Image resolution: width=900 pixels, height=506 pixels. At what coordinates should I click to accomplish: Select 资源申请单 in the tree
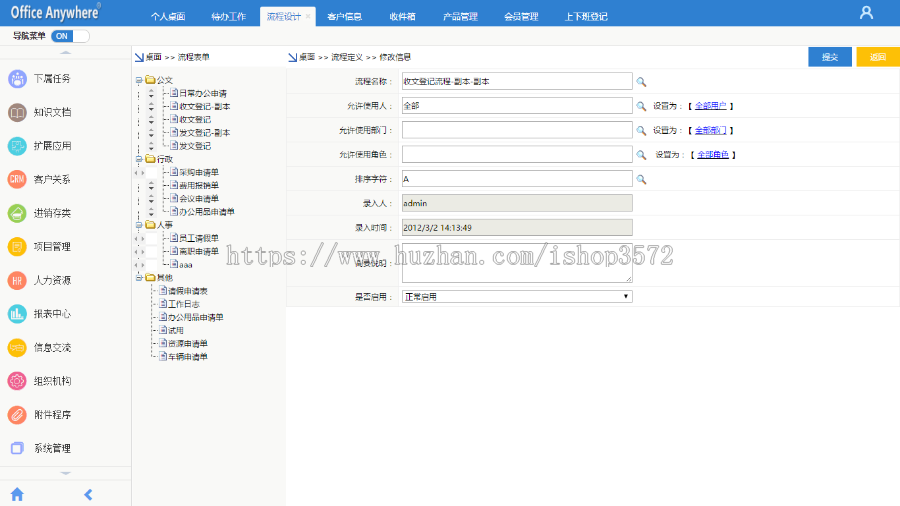click(x=188, y=344)
